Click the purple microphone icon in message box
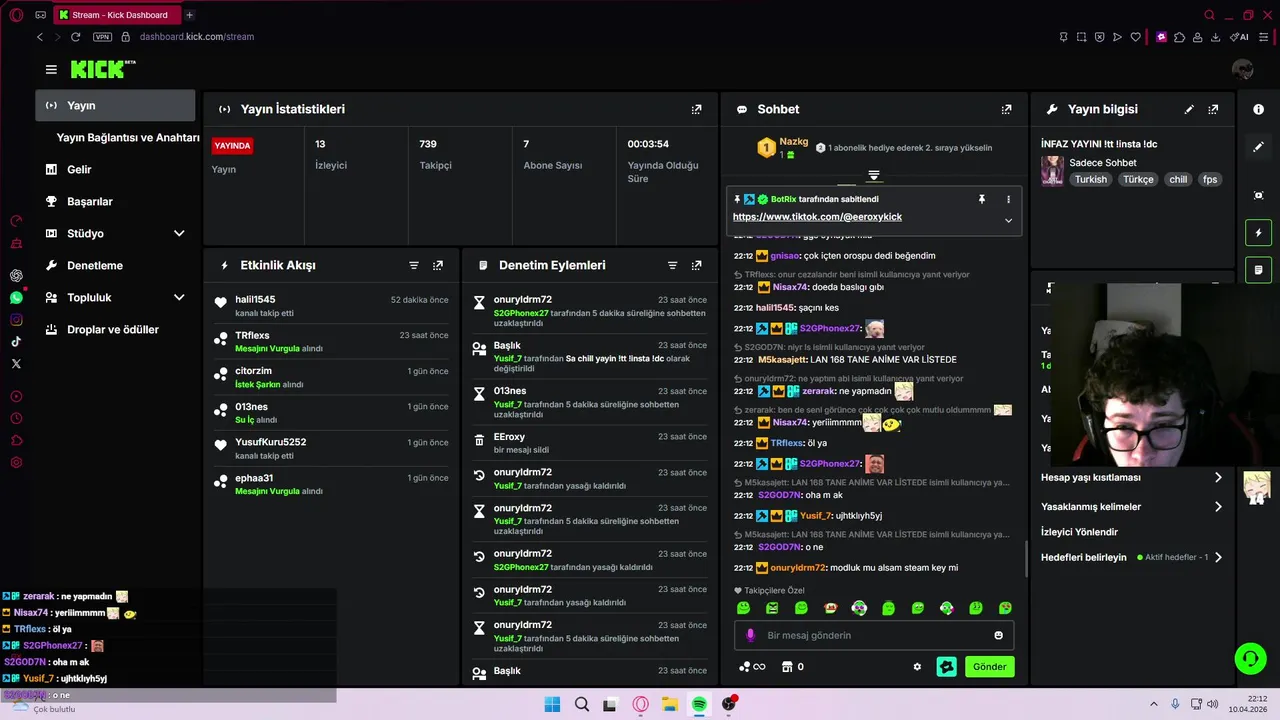The height and width of the screenshot is (720, 1280). point(750,635)
